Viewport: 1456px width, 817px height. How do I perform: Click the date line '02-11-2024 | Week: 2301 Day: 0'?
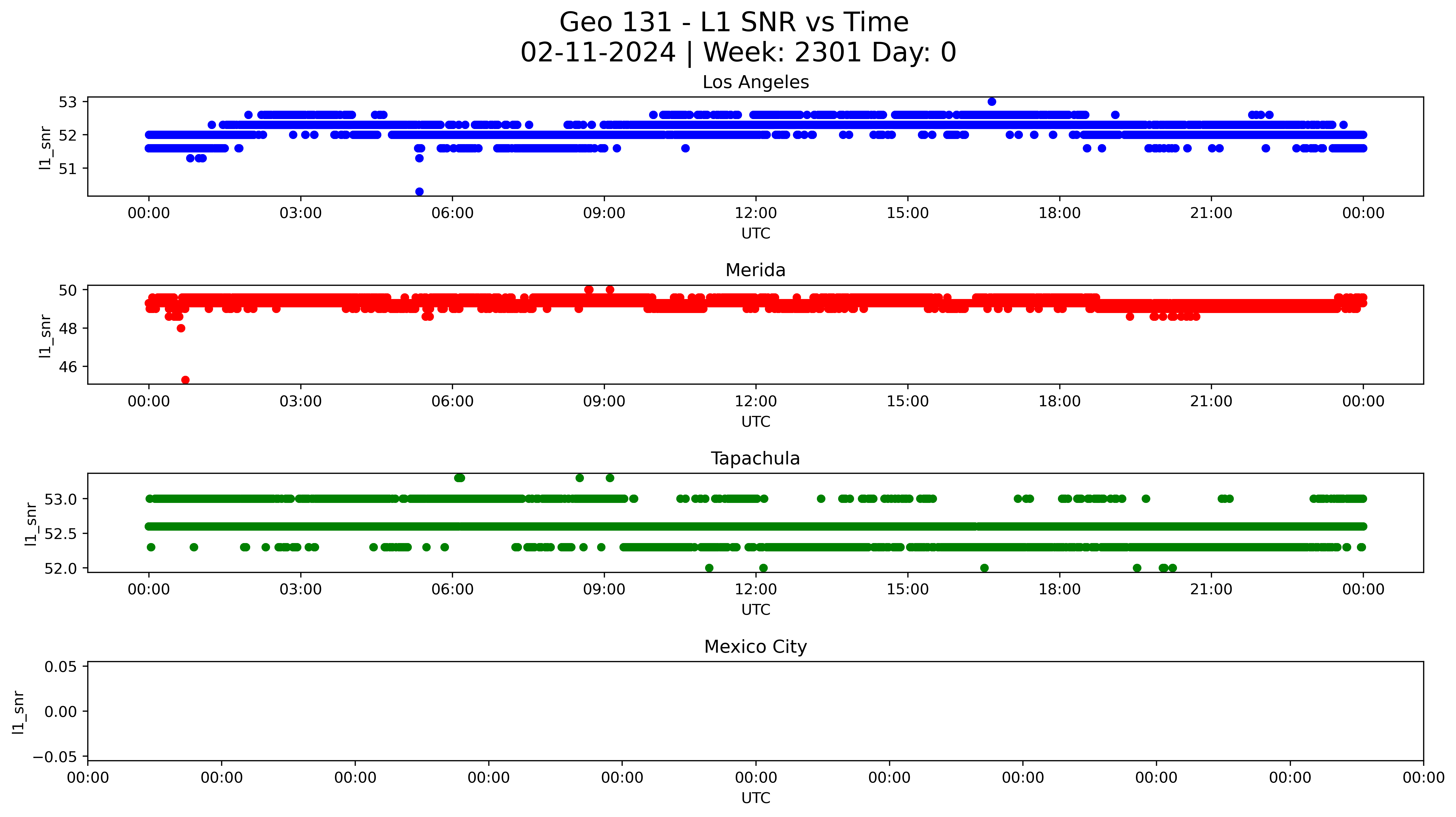point(738,53)
